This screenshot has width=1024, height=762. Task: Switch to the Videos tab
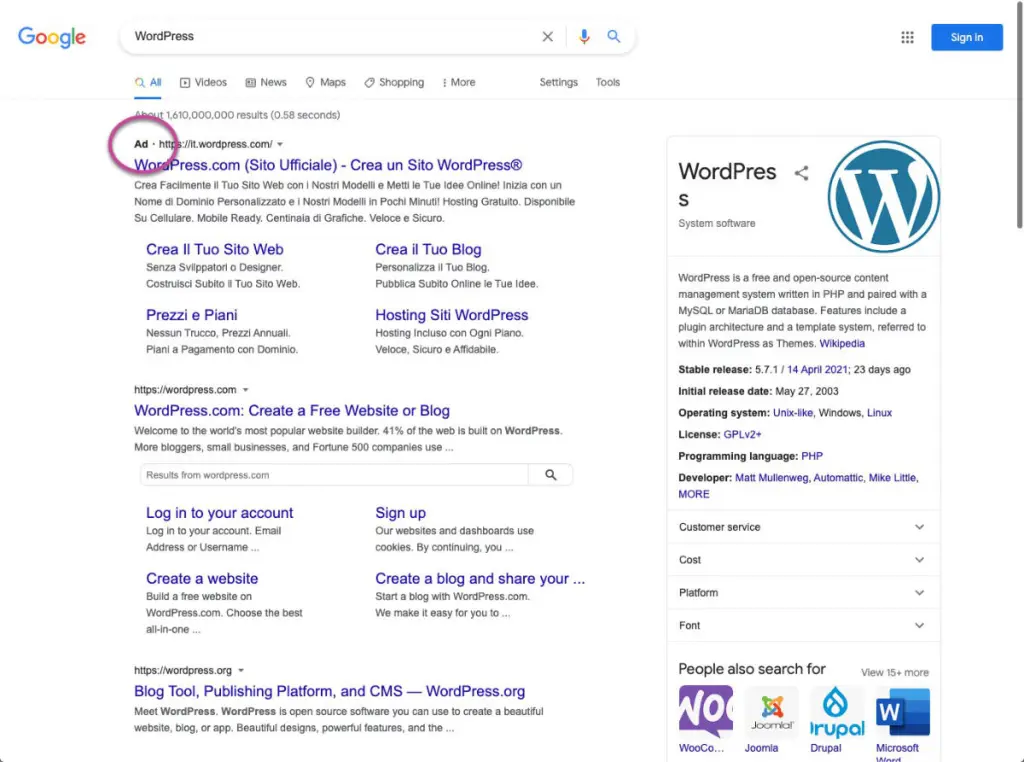coord(203,82)
